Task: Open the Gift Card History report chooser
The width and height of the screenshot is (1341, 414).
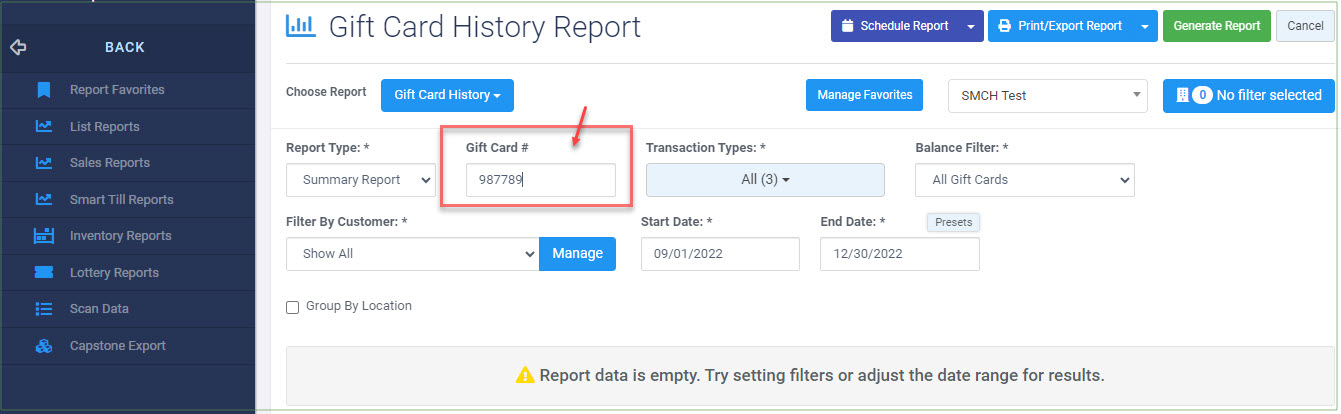Action: (x=447, y=95)
